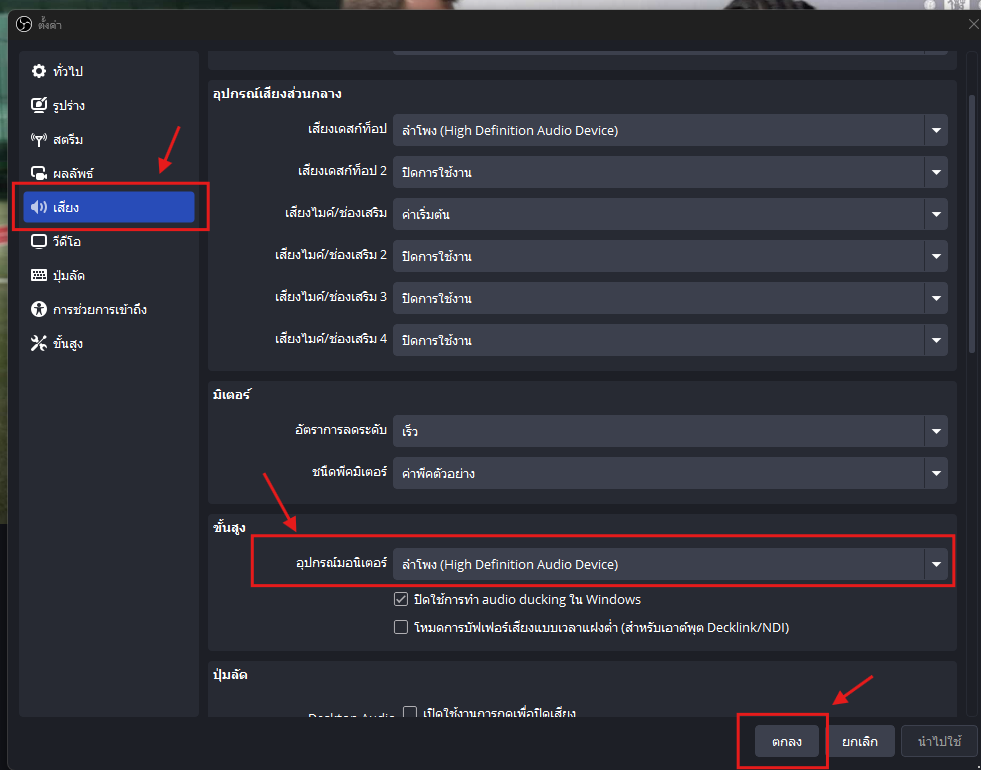Screen dimensions: 981x770
Task: Switch to the ผลลัพธ์ settings category
Action: pos(109,173)
